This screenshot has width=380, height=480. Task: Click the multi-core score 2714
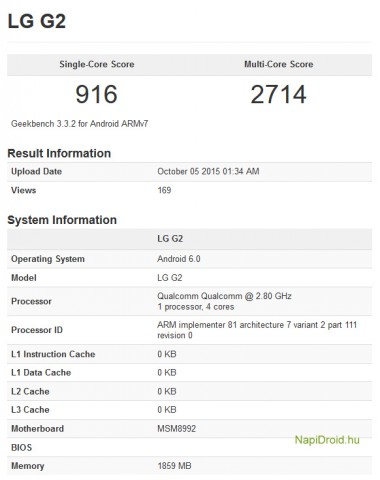click(279, 94)
